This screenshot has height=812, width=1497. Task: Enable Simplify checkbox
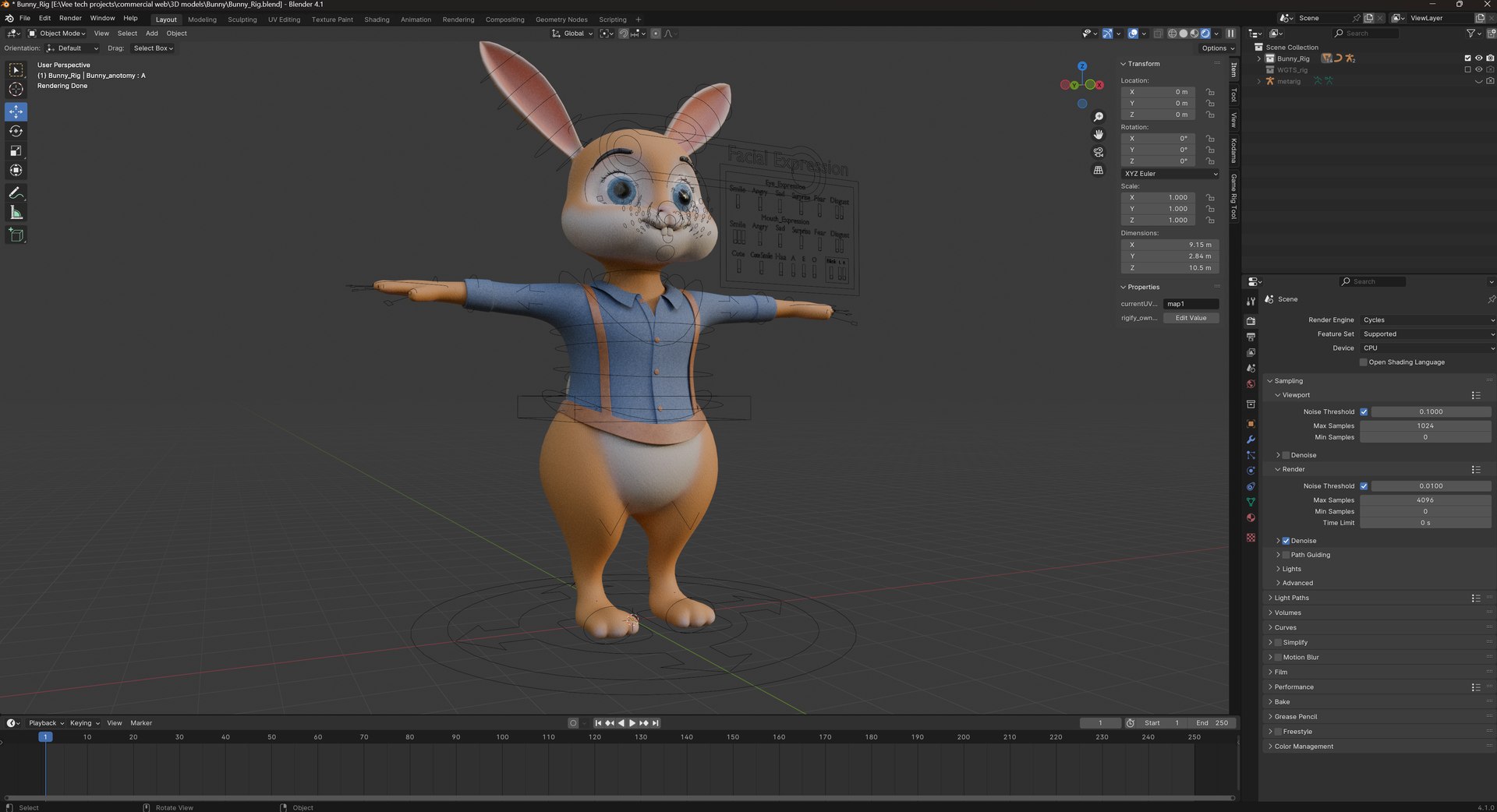1278,643
